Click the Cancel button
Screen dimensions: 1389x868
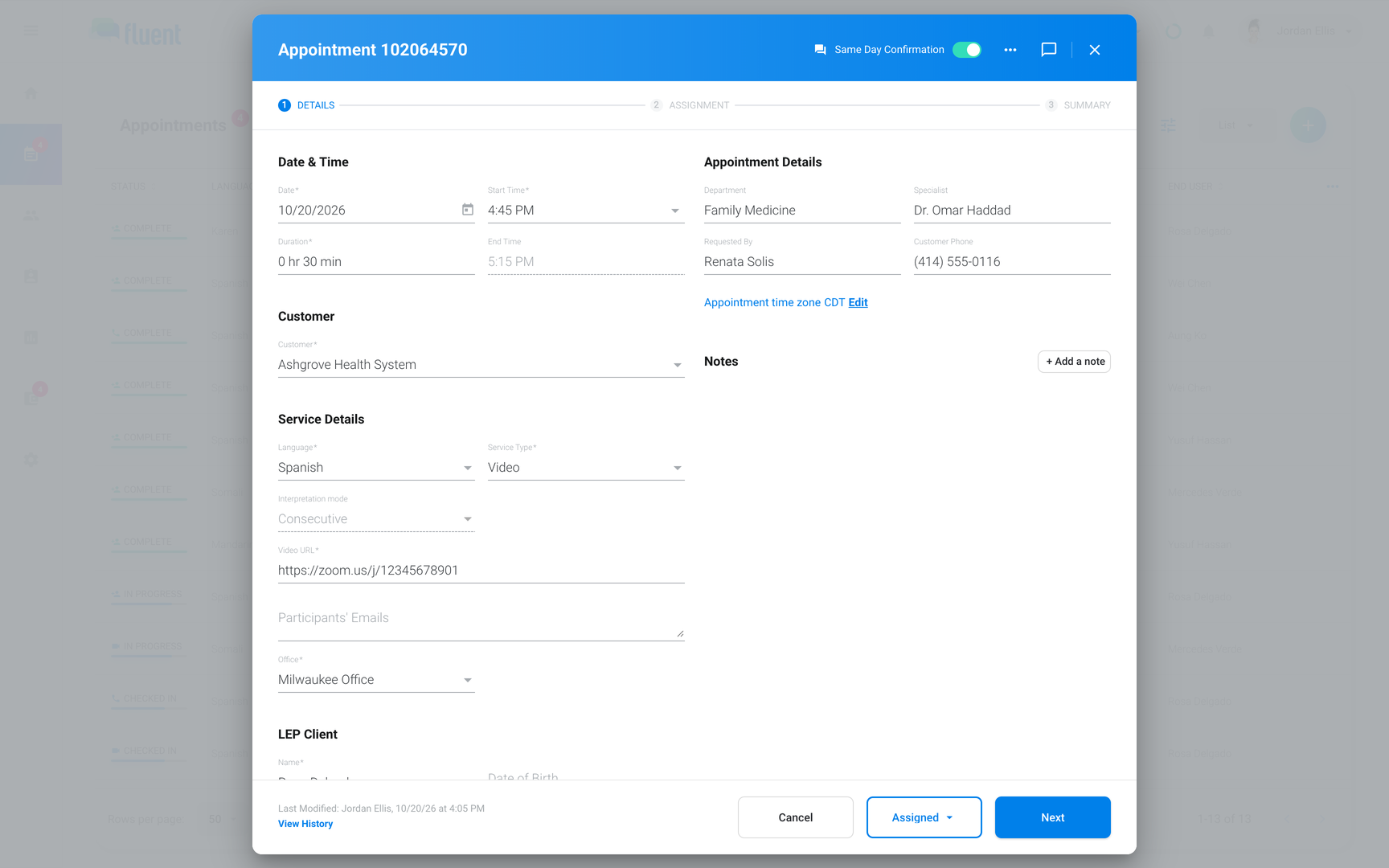coord(796,817)
